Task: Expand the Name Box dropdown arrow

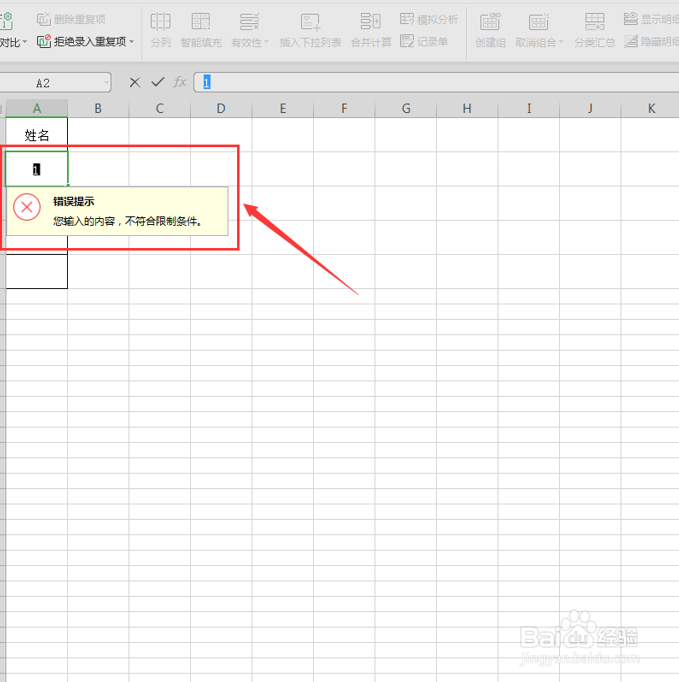Action: [x=106, y=83]
